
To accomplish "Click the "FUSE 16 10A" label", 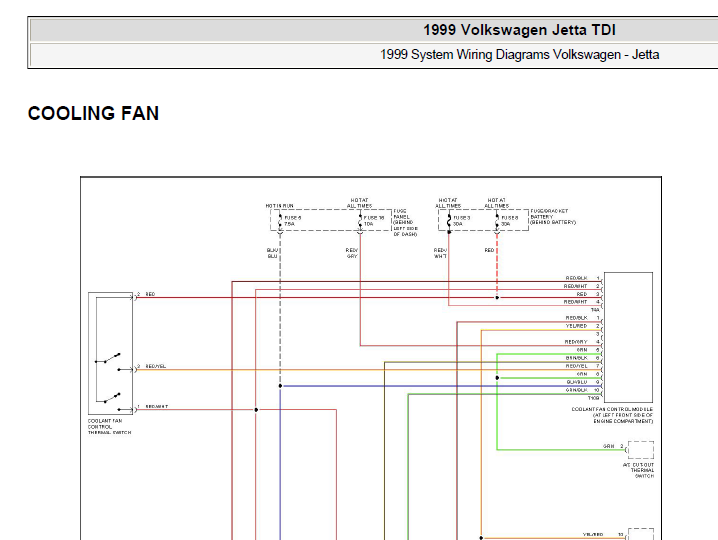I will pyautogui.click(x=374, y=221).
